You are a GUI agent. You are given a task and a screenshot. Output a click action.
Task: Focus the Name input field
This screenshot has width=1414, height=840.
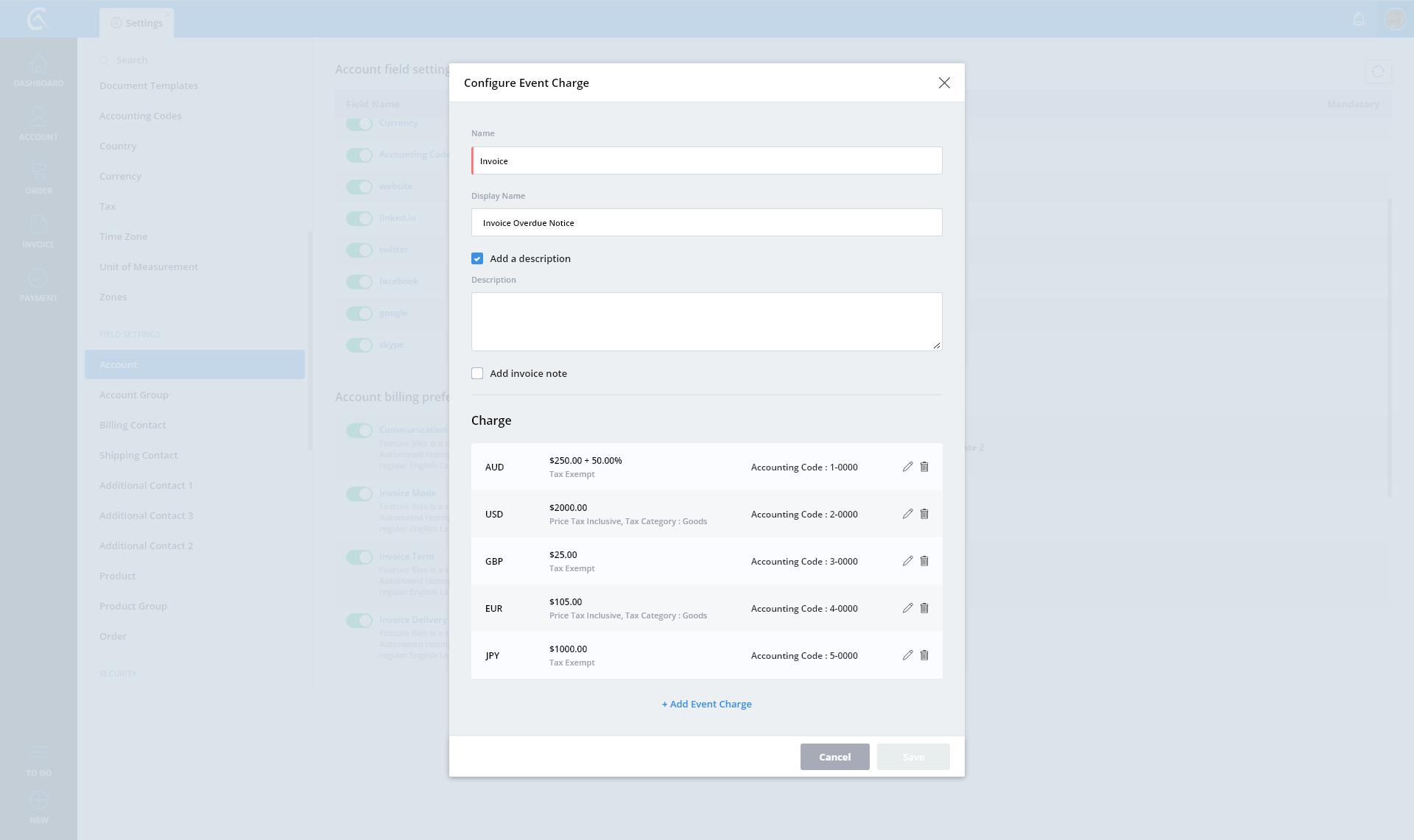tap(706, 160)
